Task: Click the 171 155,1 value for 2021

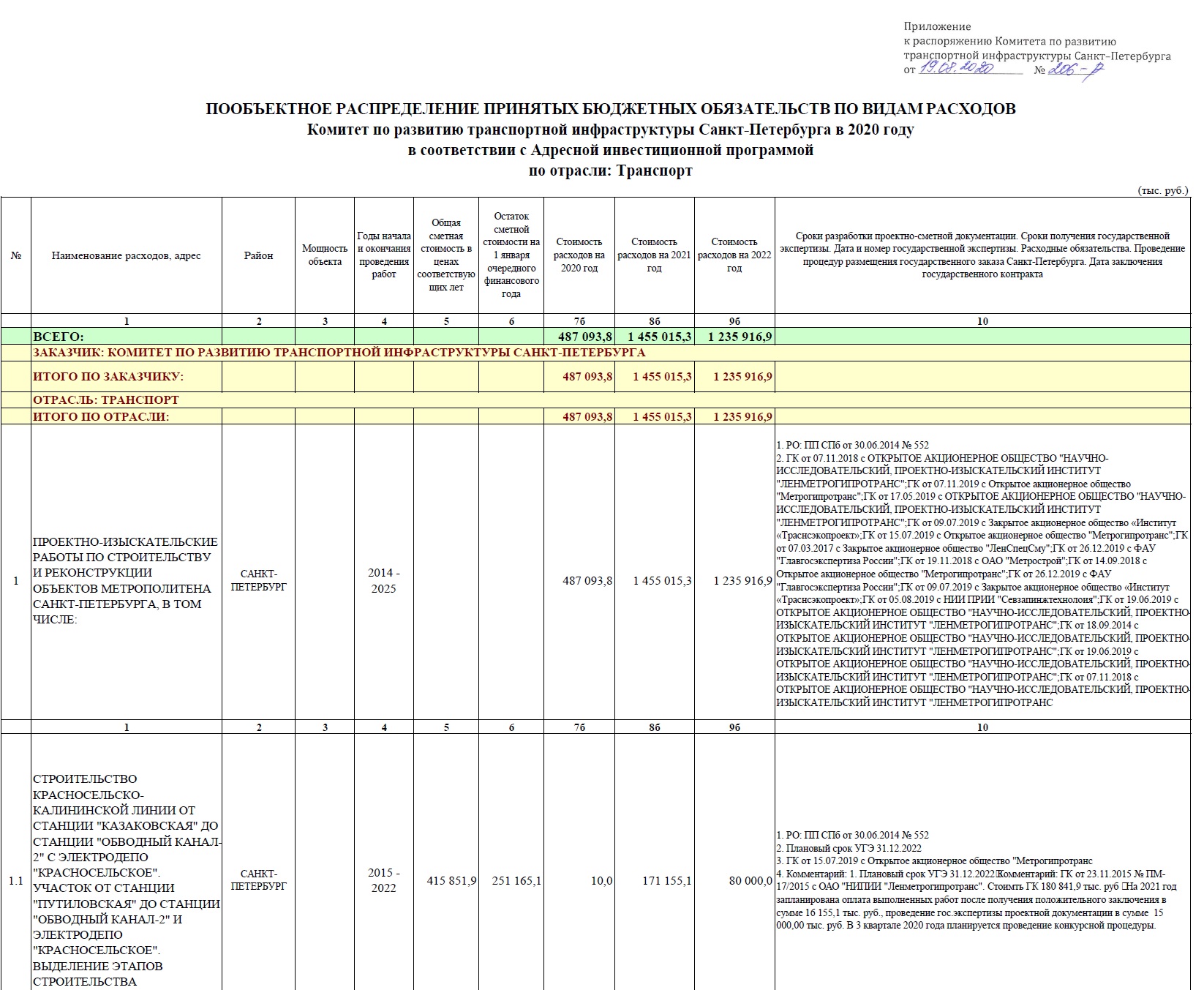Action: click(662, 881)
